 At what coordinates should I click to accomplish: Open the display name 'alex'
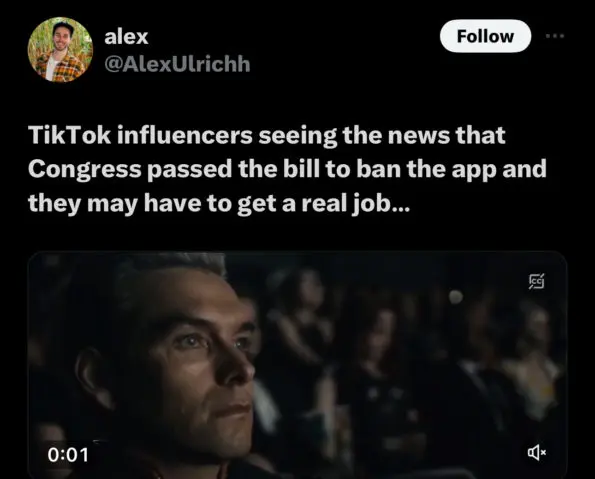pyautogui.click(x=126, y=37)
